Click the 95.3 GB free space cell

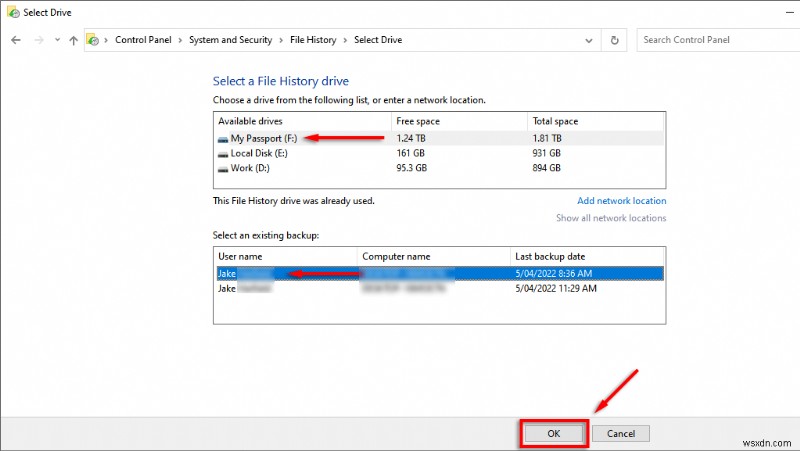[411, 168]
